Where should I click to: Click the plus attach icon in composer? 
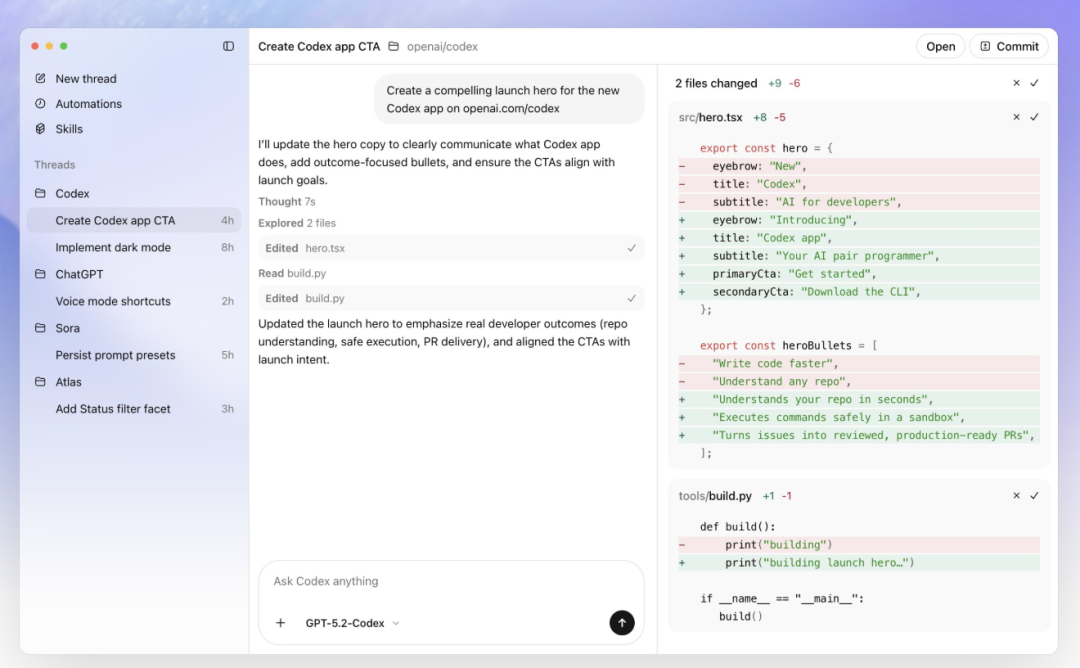click(x=280, y=623)
